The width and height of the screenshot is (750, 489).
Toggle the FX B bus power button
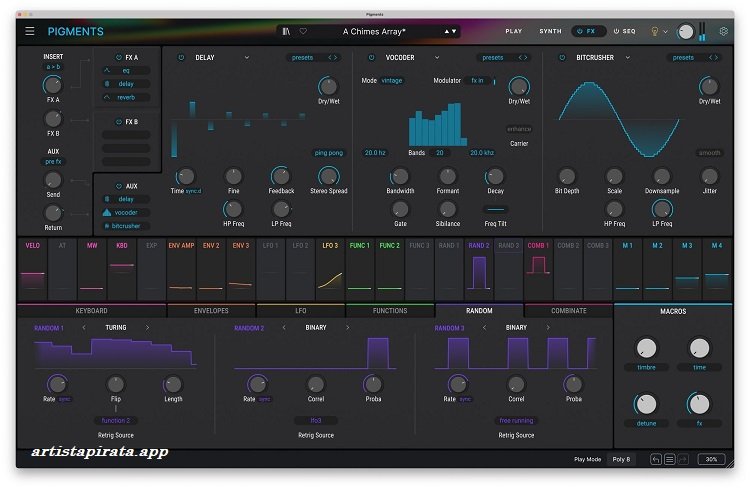[119, 122]
